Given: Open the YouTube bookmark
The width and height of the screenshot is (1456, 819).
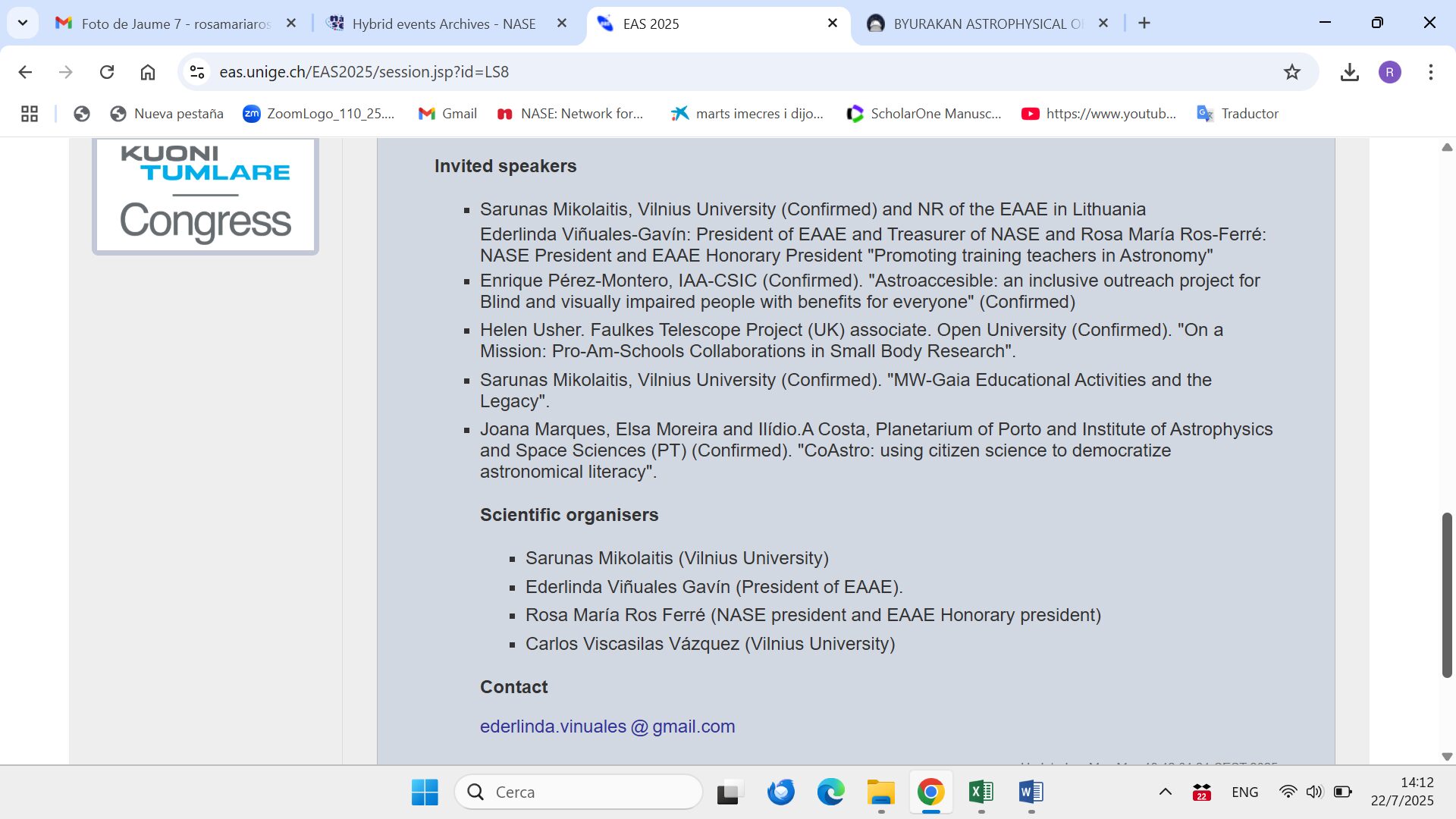Looking at the screenshot, I should tap(1099, 114).
